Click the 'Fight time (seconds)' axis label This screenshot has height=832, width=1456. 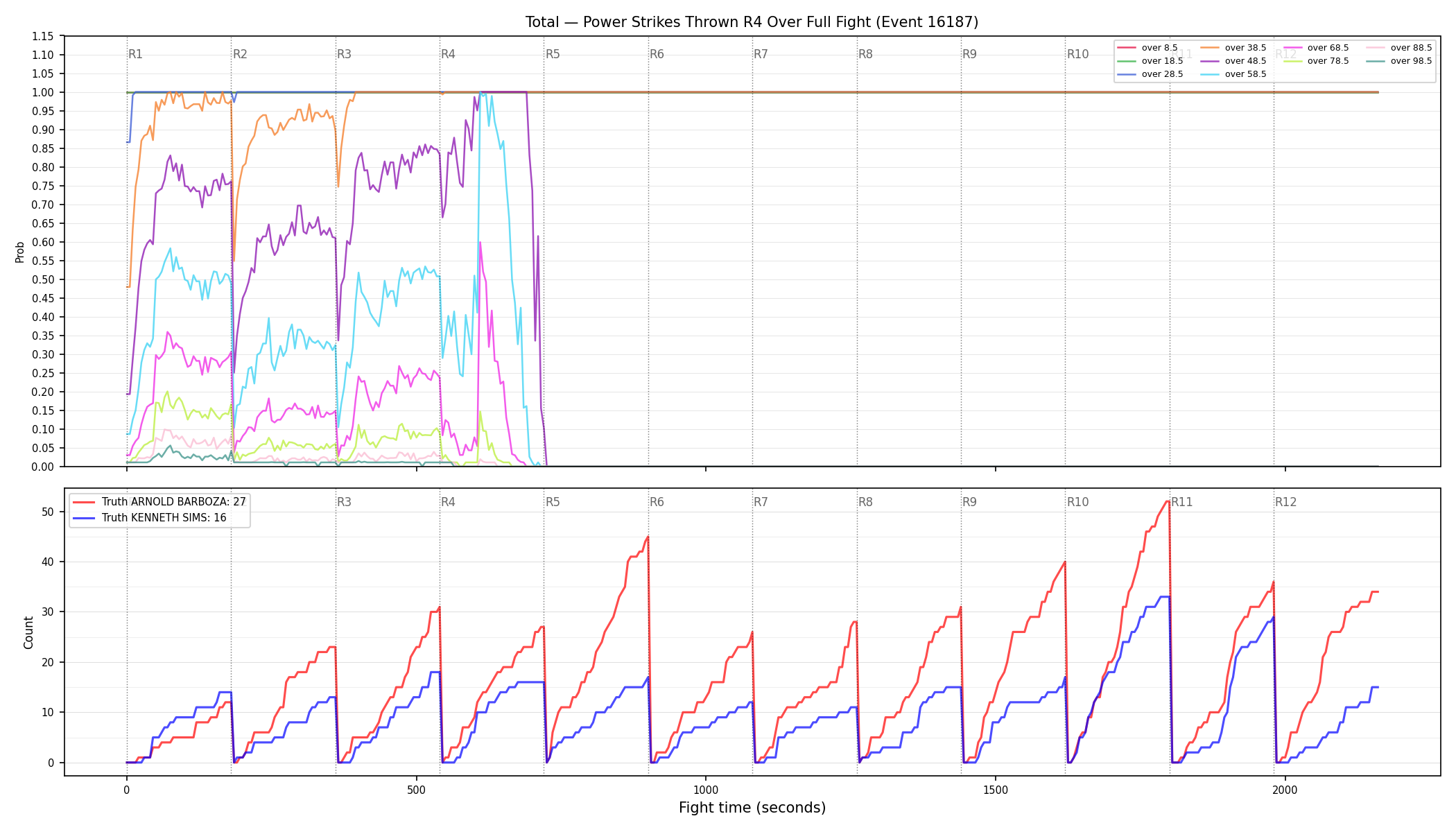(x=752, y=808)
